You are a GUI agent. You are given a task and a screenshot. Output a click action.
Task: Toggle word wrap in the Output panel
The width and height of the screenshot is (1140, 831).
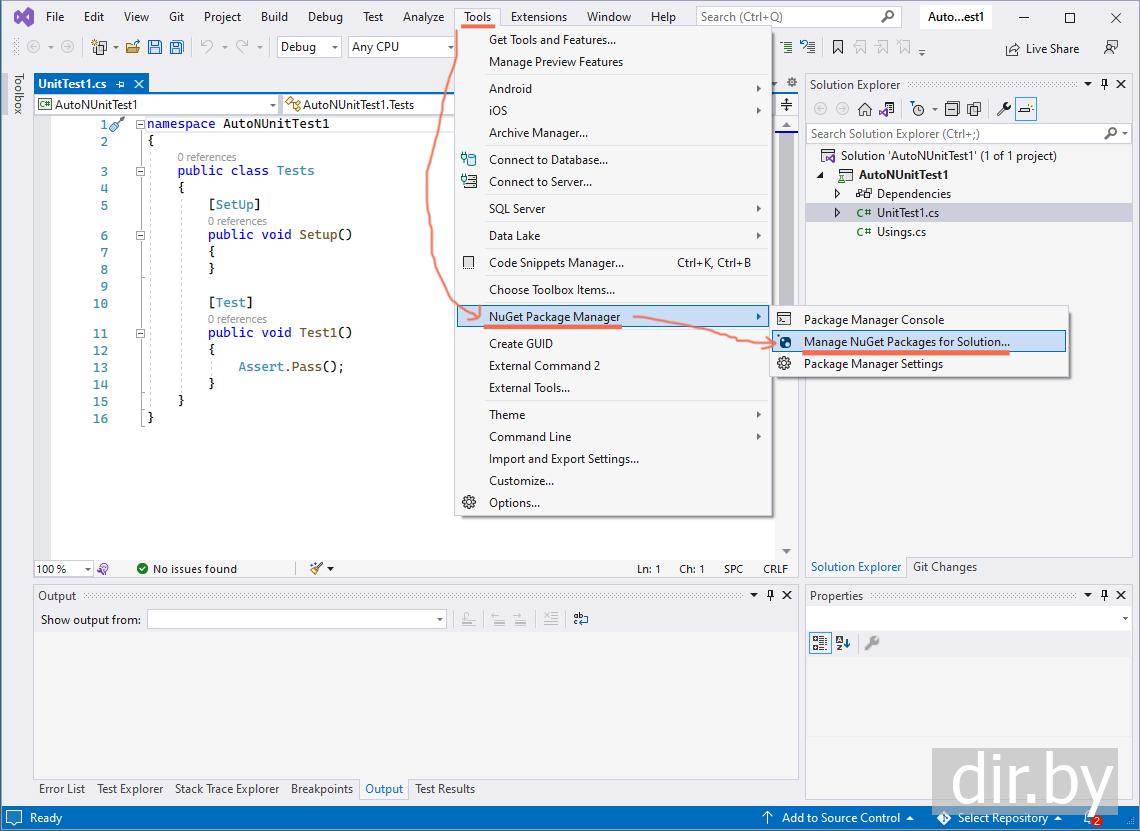tap(581, 620)
